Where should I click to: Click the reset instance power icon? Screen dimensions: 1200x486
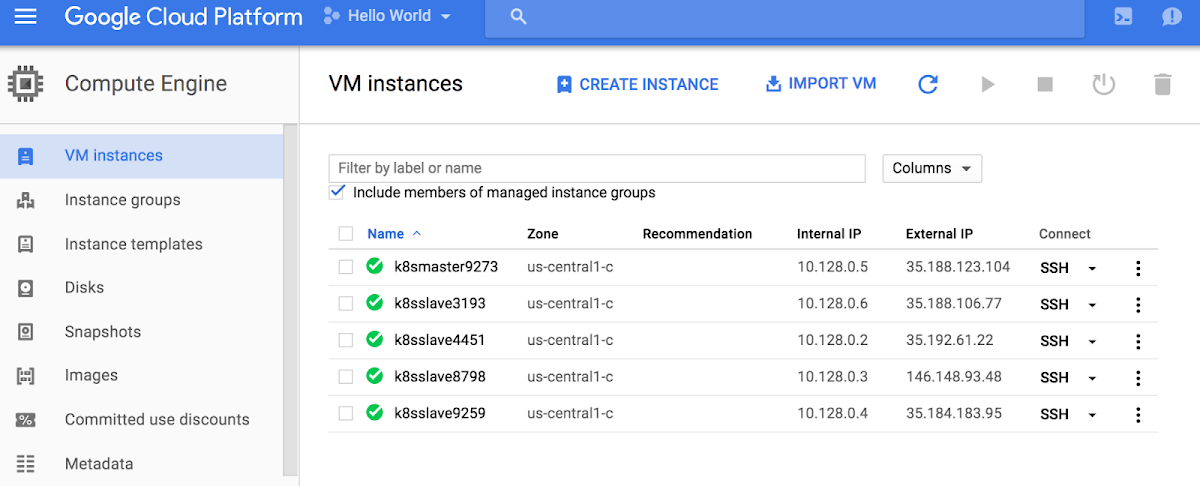click(1103, 84)
